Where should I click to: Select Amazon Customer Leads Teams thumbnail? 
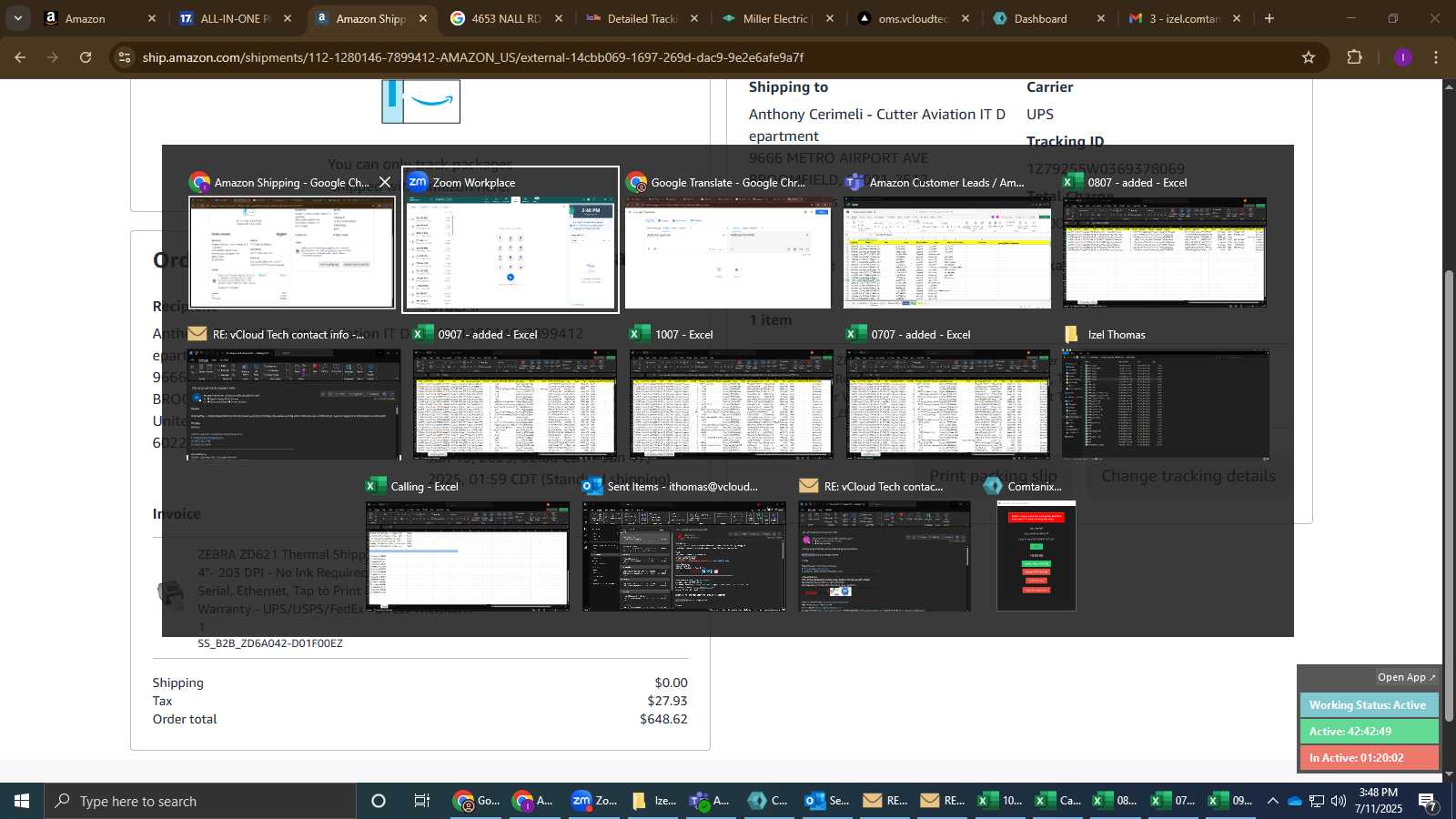point(946,254)
